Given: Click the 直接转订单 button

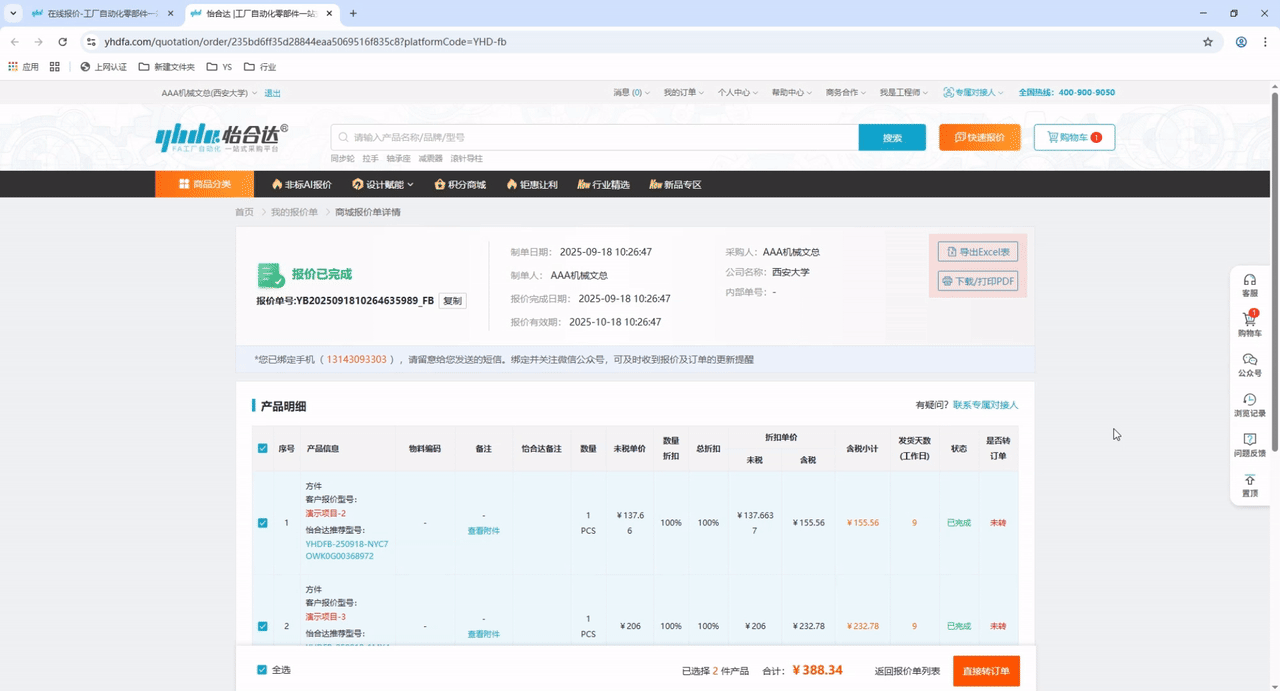Looking at the screenshot, I should [x=986, y=671].
